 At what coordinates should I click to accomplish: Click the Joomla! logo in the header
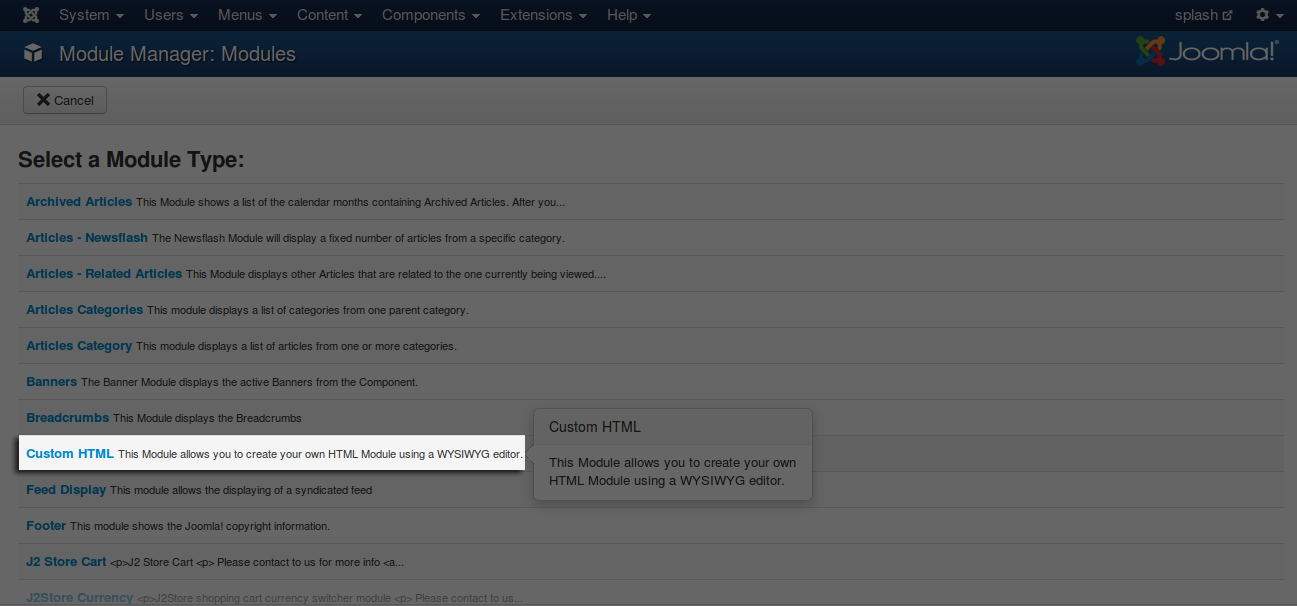1207,52
